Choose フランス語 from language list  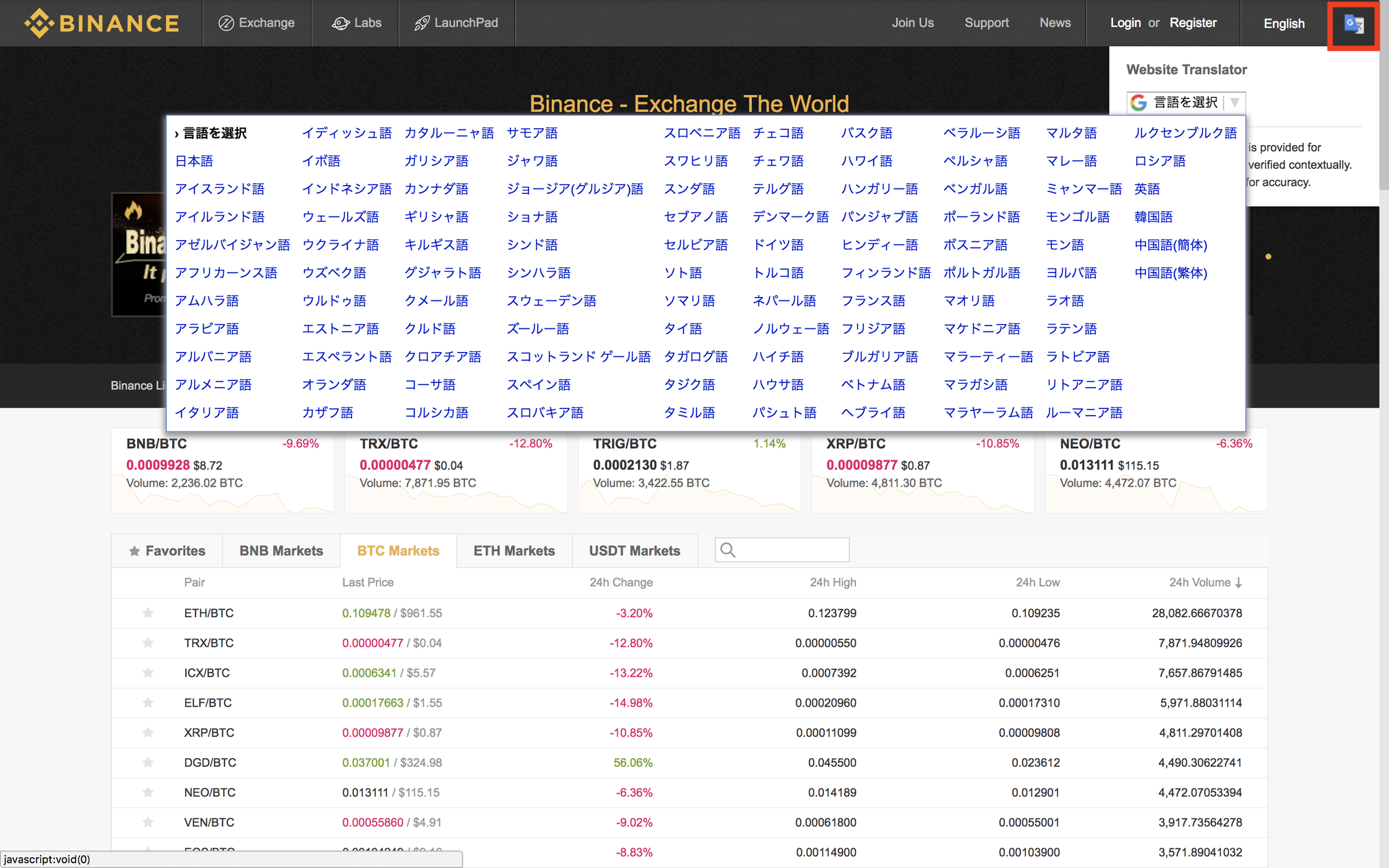coord(873,300)
